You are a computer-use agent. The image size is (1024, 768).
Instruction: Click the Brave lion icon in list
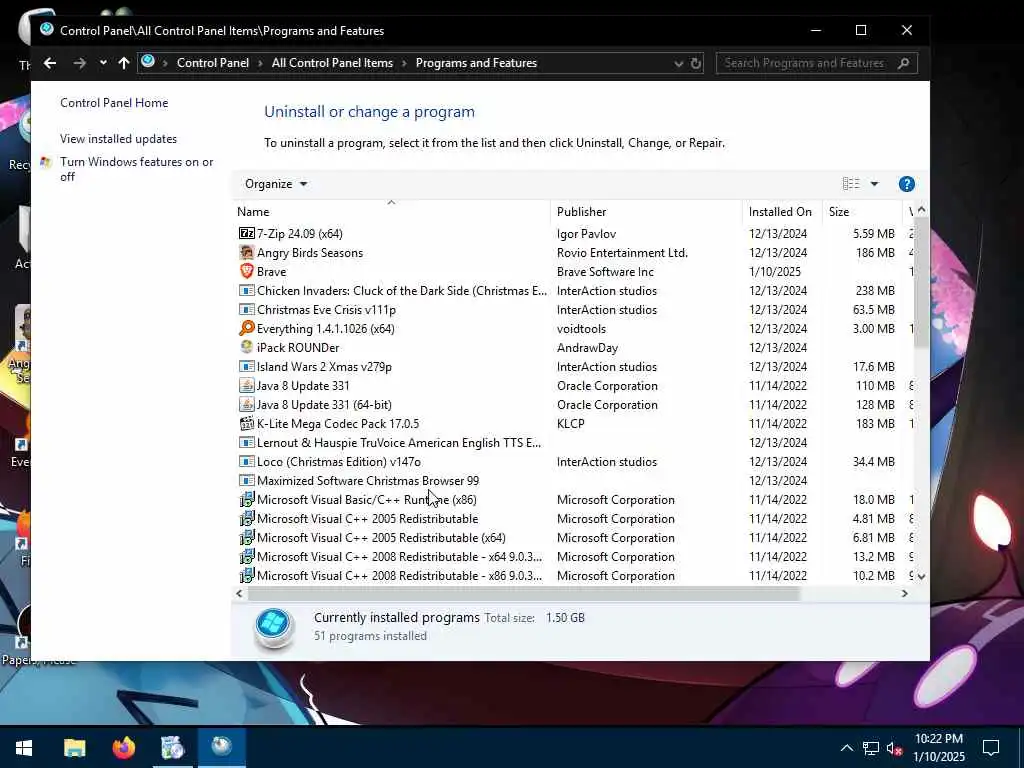(x=246, y=271)
